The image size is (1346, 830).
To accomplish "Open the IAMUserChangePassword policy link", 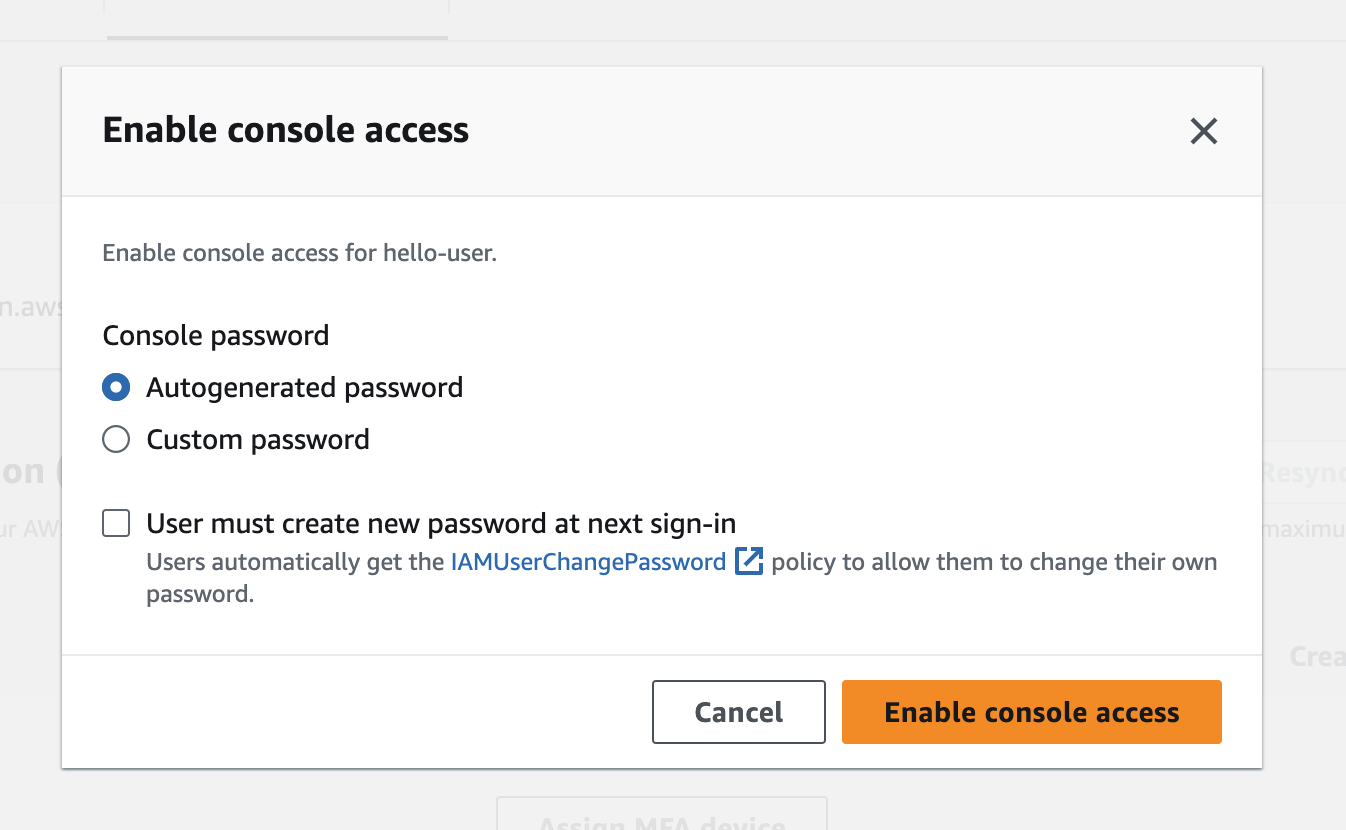I will 588,562.
